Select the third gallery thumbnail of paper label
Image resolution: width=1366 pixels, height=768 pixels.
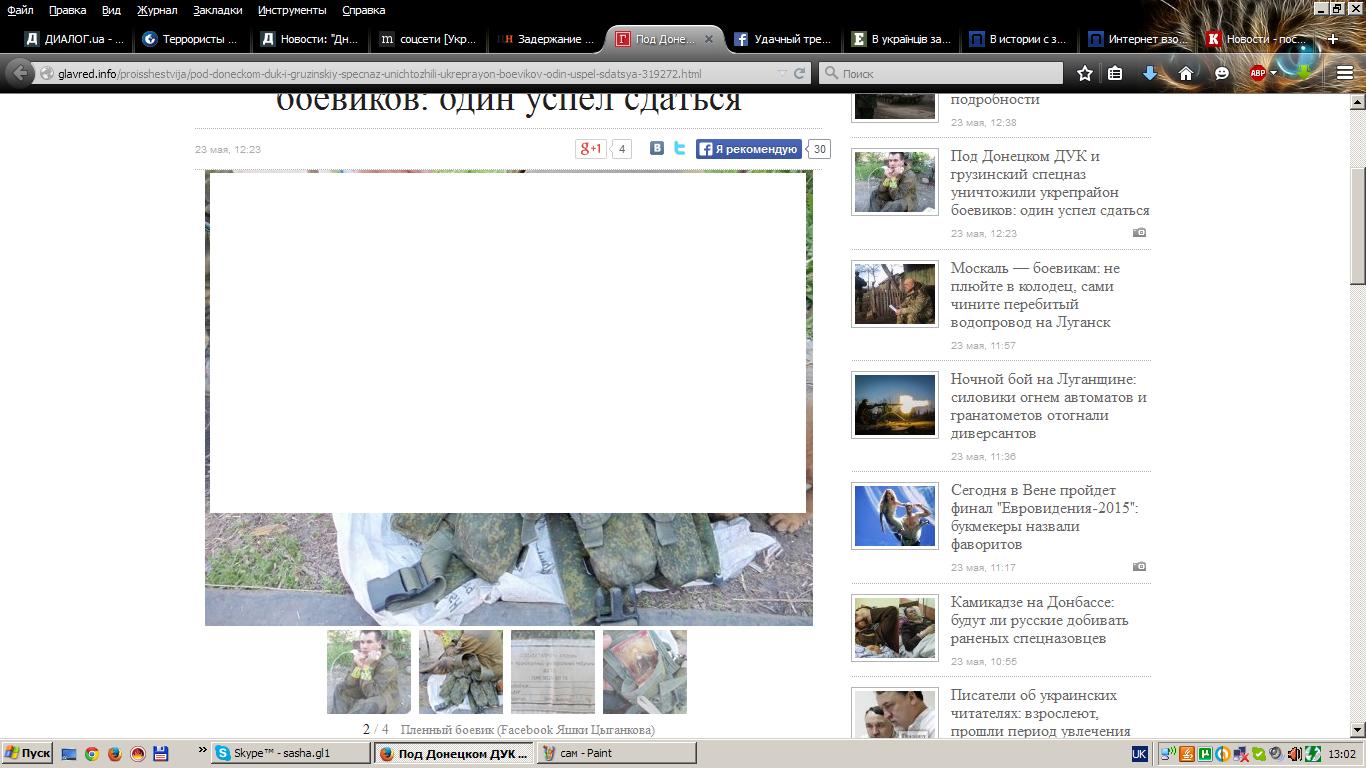pyautogui.click(x=553, y=671)
